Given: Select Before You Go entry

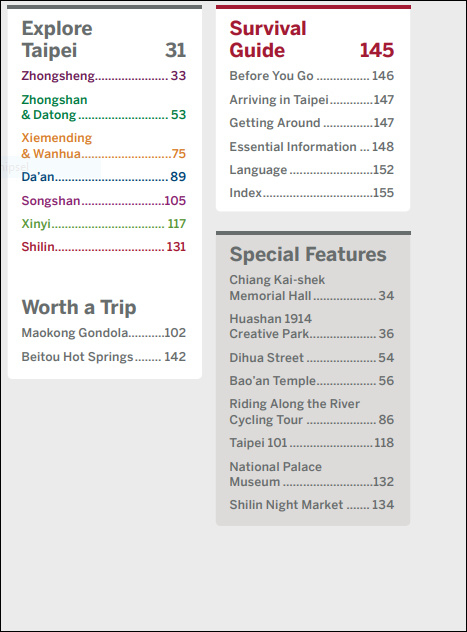Looking at the screenshot, I should (311, 76).
